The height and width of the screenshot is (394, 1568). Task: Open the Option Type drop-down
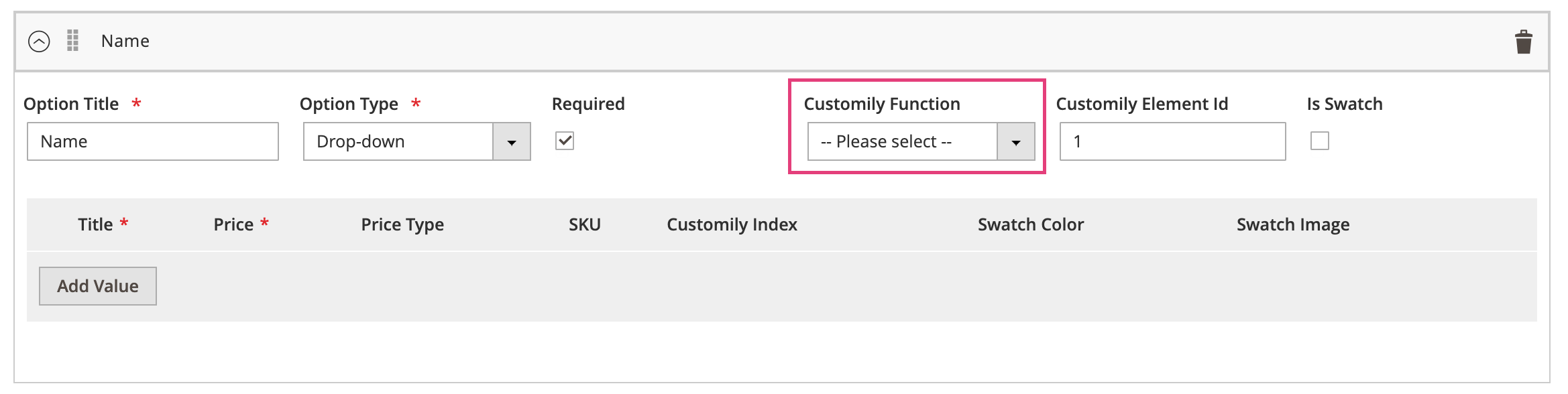pos(416,141)
